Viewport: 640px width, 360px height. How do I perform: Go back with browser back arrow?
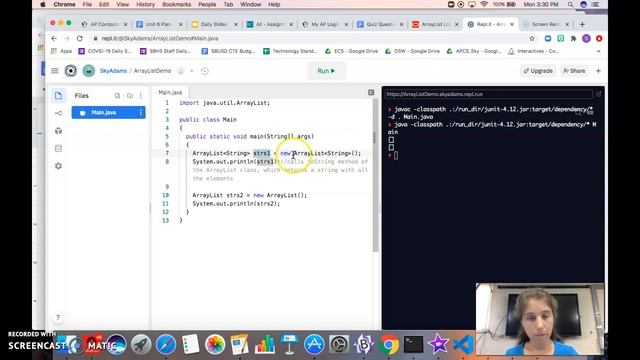(x=54, y=38)
